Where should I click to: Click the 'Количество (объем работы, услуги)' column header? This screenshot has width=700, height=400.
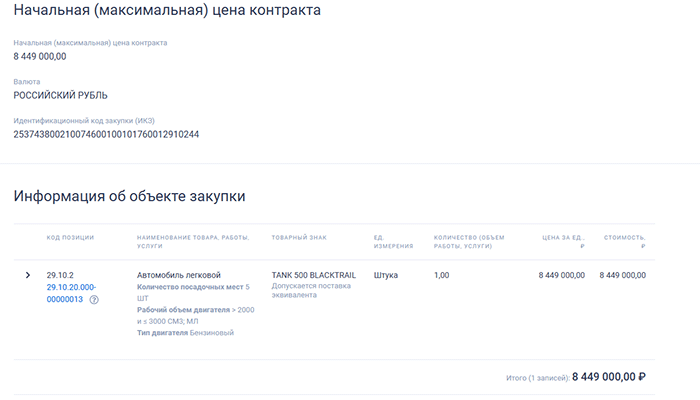[469, 242]
